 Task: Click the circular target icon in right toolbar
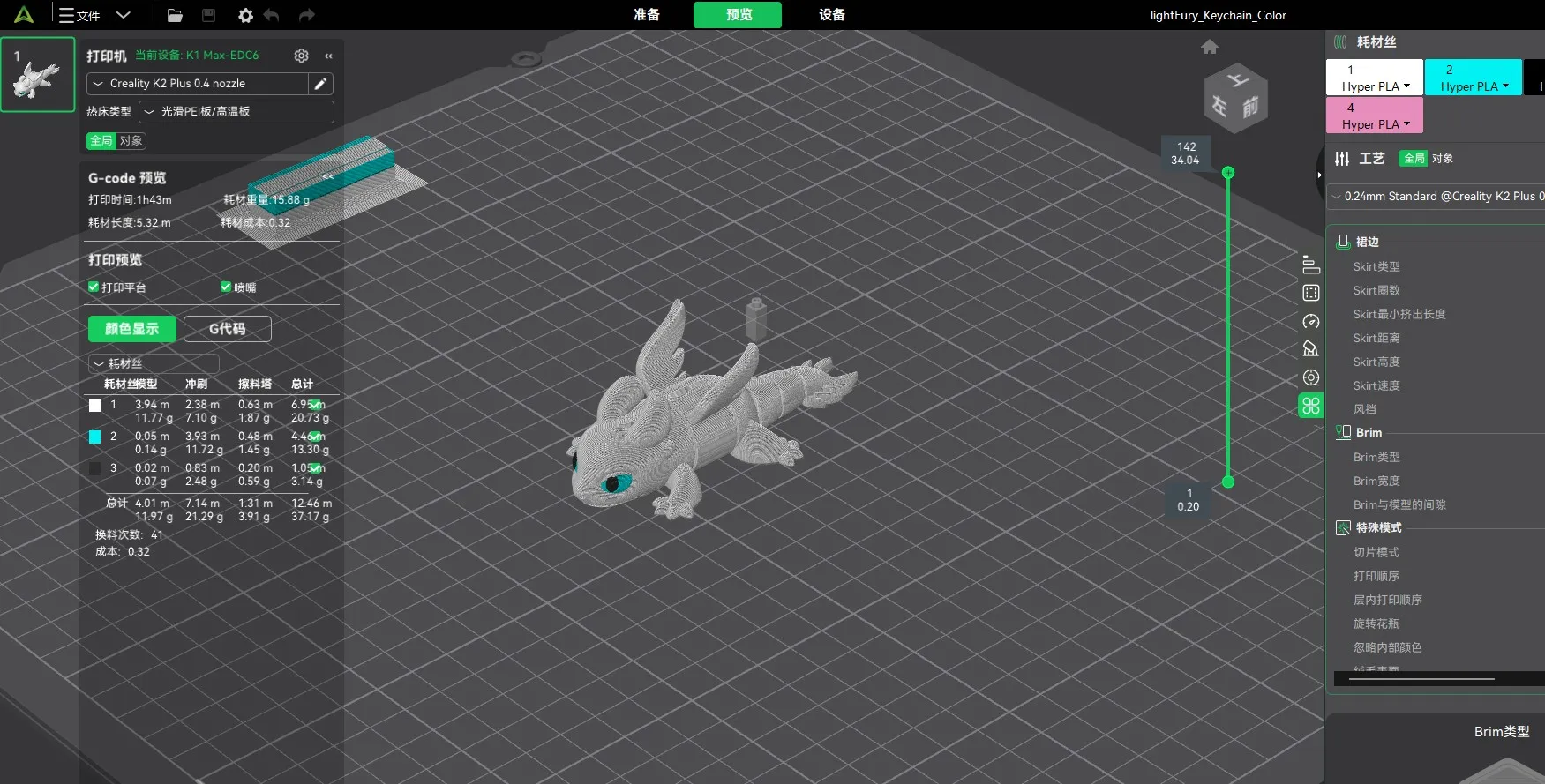[1311, 377]
